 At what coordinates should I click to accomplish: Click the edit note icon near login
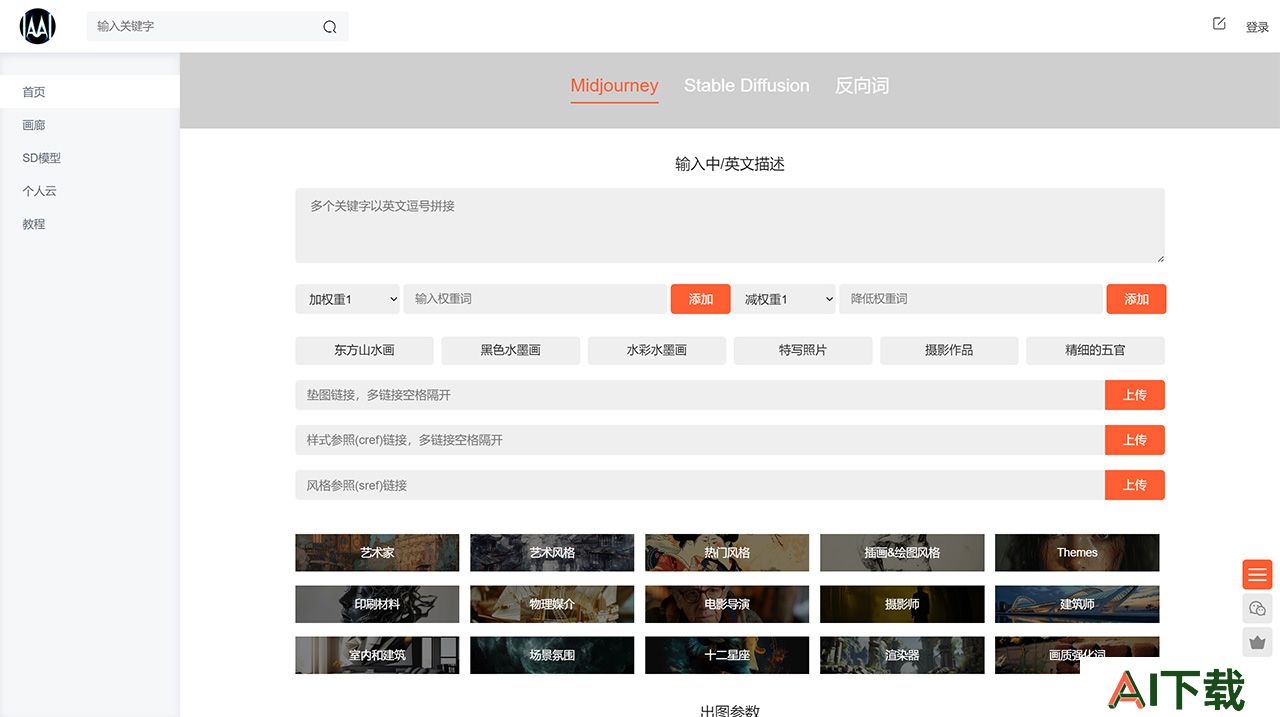coord(1219,23)
